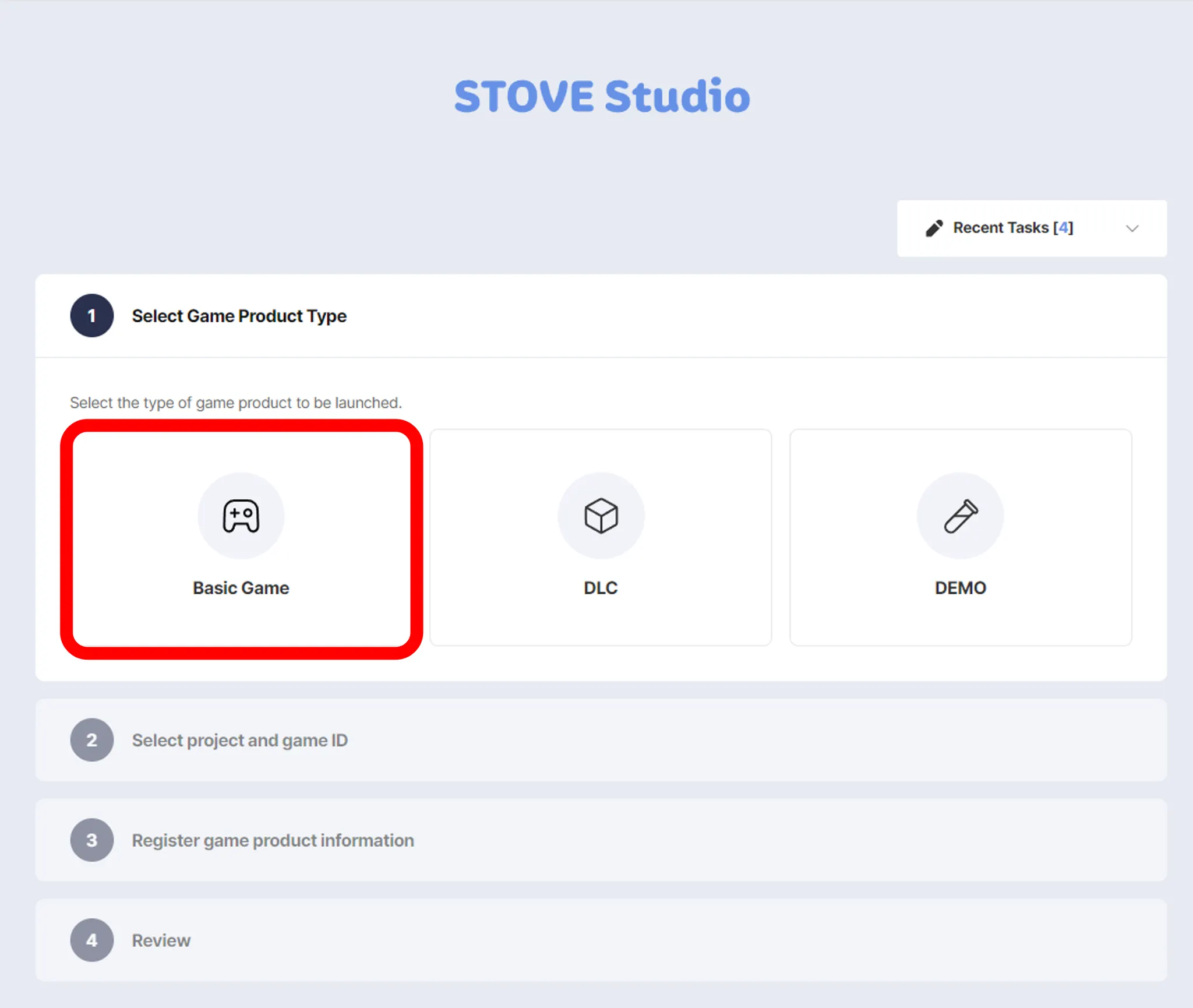The width and height of the screenshot is (1193, 1008).
Task: Click the step 1 number circle
Action: 91,315
